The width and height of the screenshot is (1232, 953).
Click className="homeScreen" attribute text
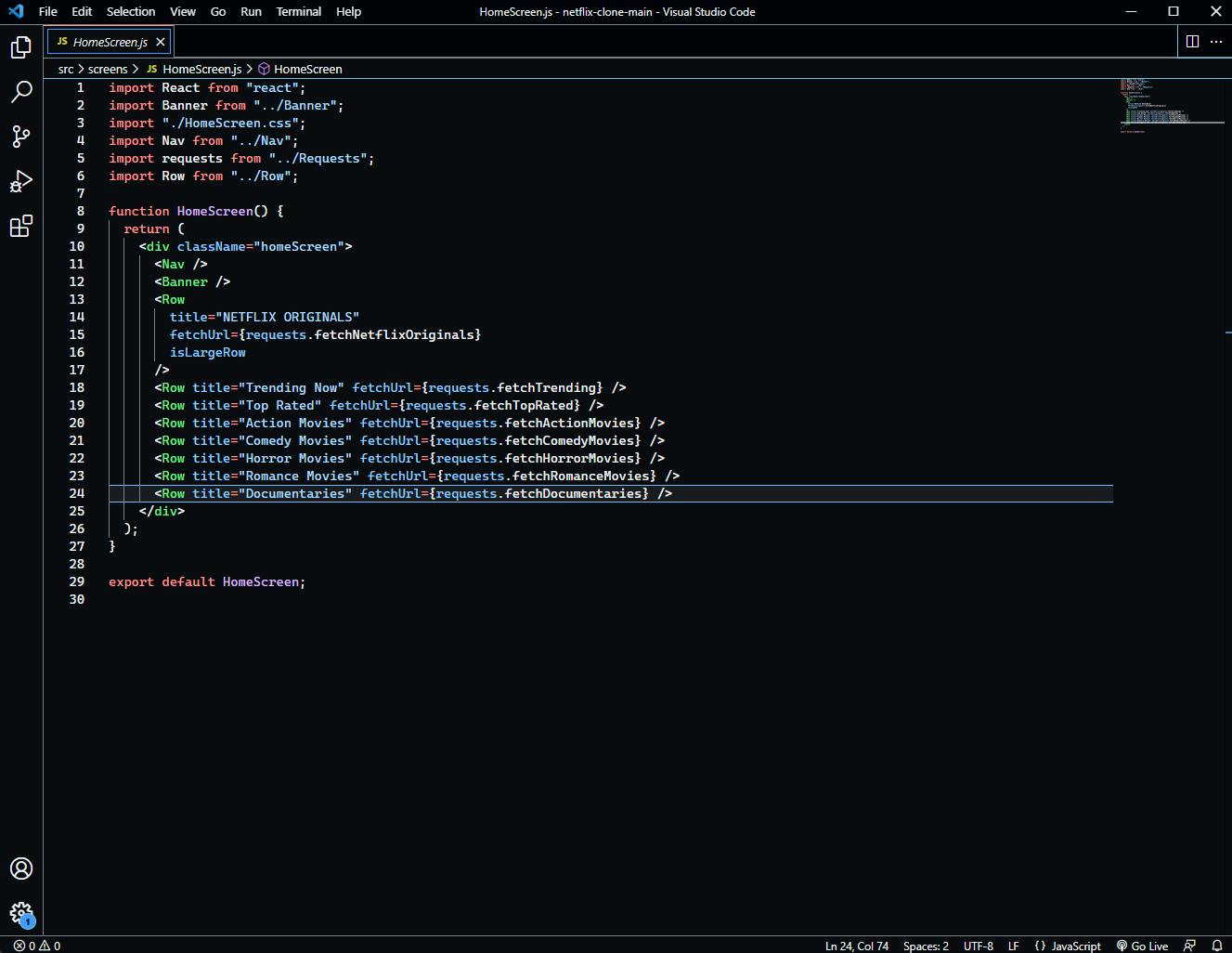(x=261, y=246)
